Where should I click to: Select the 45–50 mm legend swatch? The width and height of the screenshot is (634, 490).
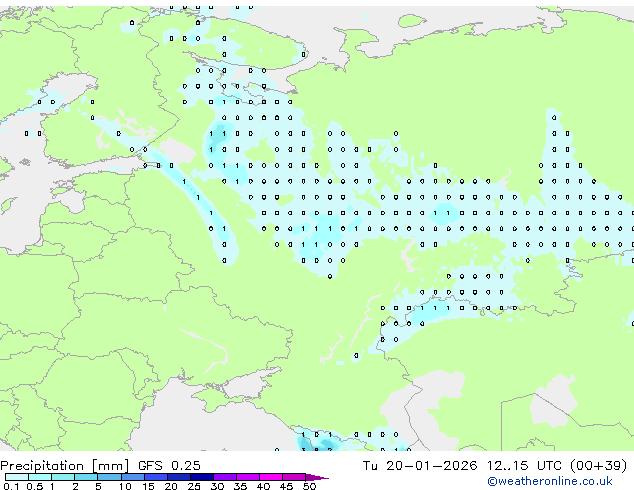[294, 477]
